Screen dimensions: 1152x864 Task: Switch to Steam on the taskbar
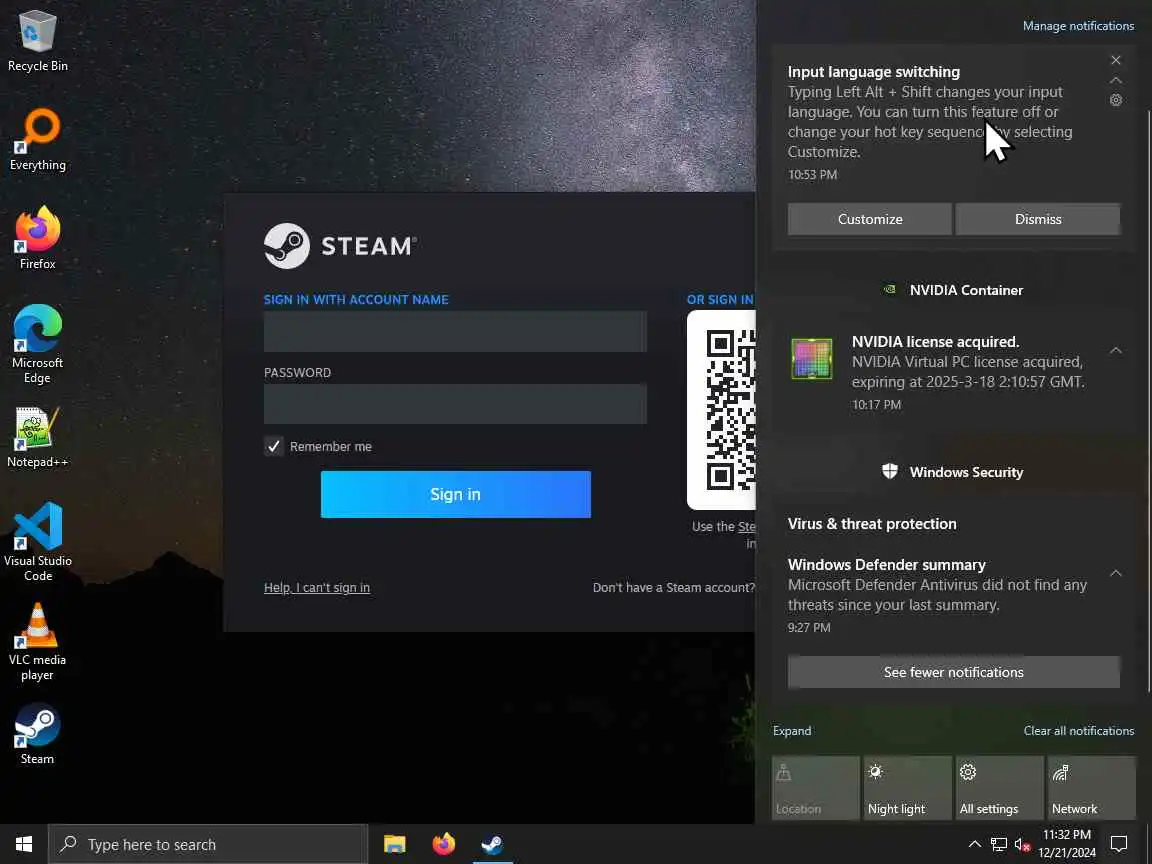(492, 844)
